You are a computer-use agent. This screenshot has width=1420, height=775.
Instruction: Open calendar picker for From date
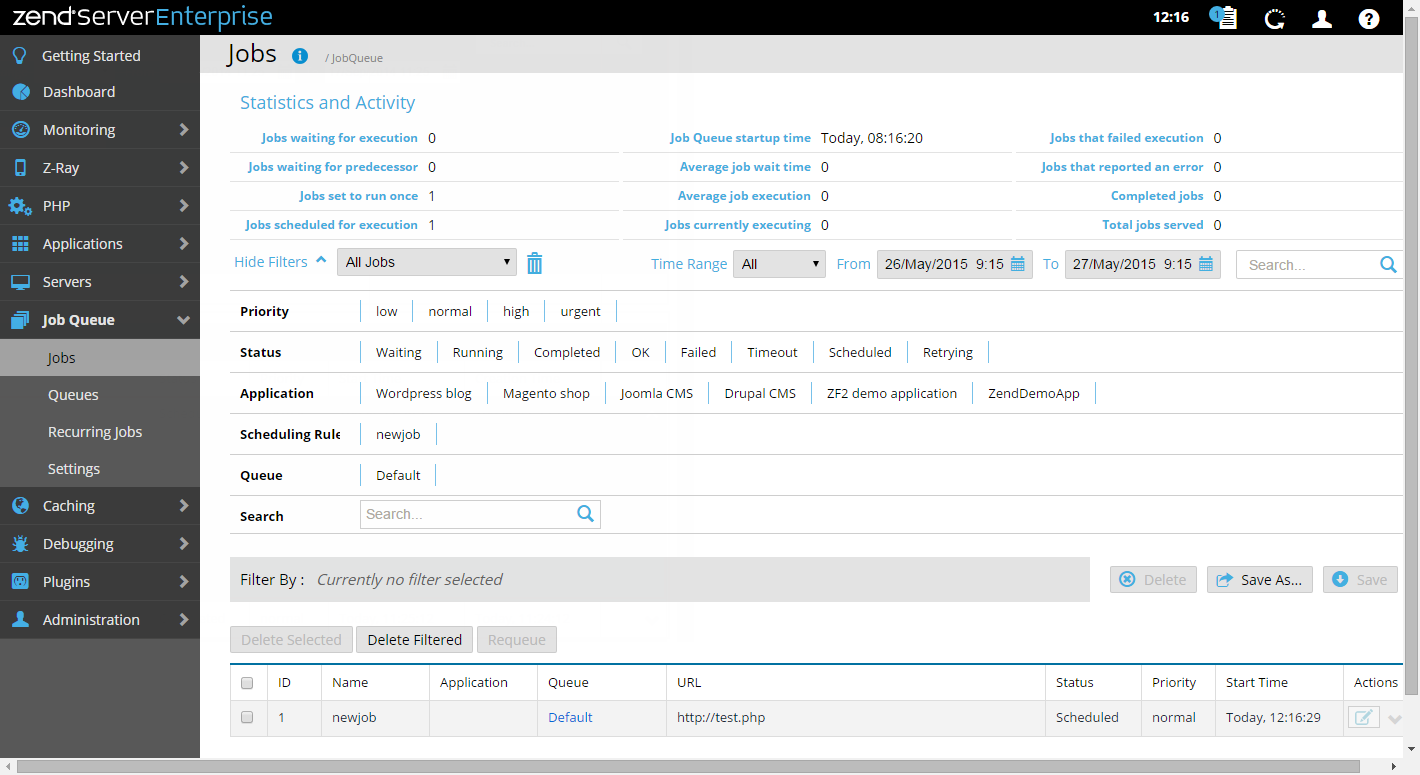pyautogui.click(x=1017, y=264)
